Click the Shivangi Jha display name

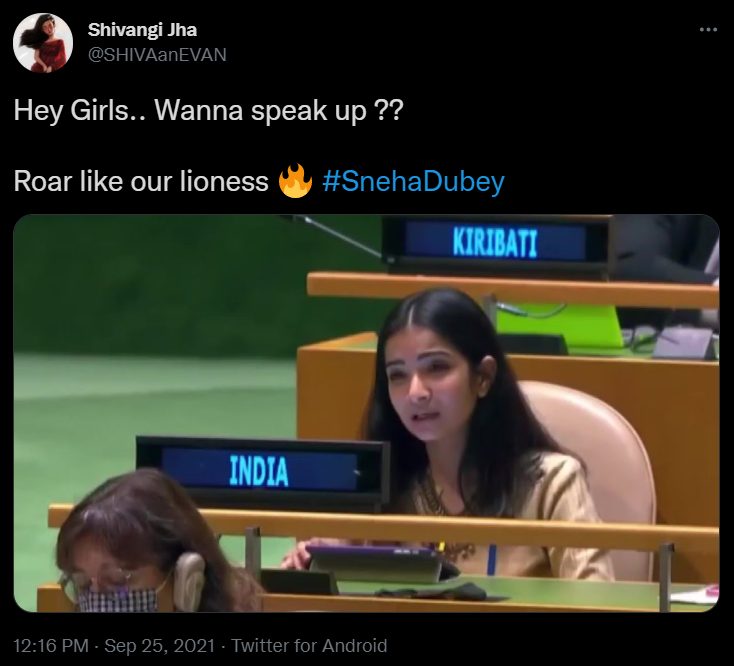pyautogui.click(x=142, y=30)
